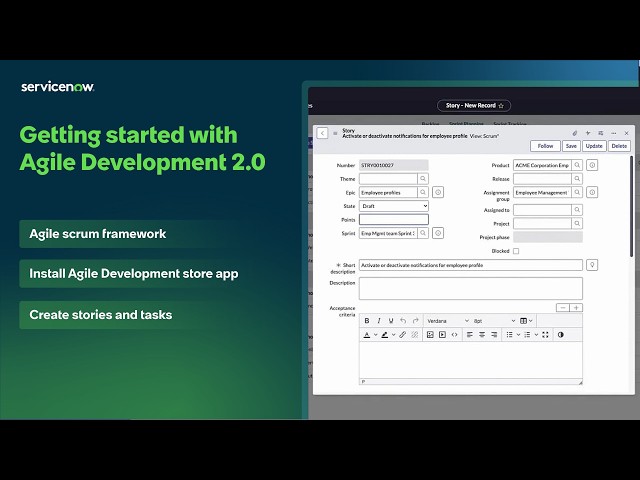This screenshot has height=480, width=640.
Task: Open the Assignment group lookup magnifier
Action: (577, 192)
